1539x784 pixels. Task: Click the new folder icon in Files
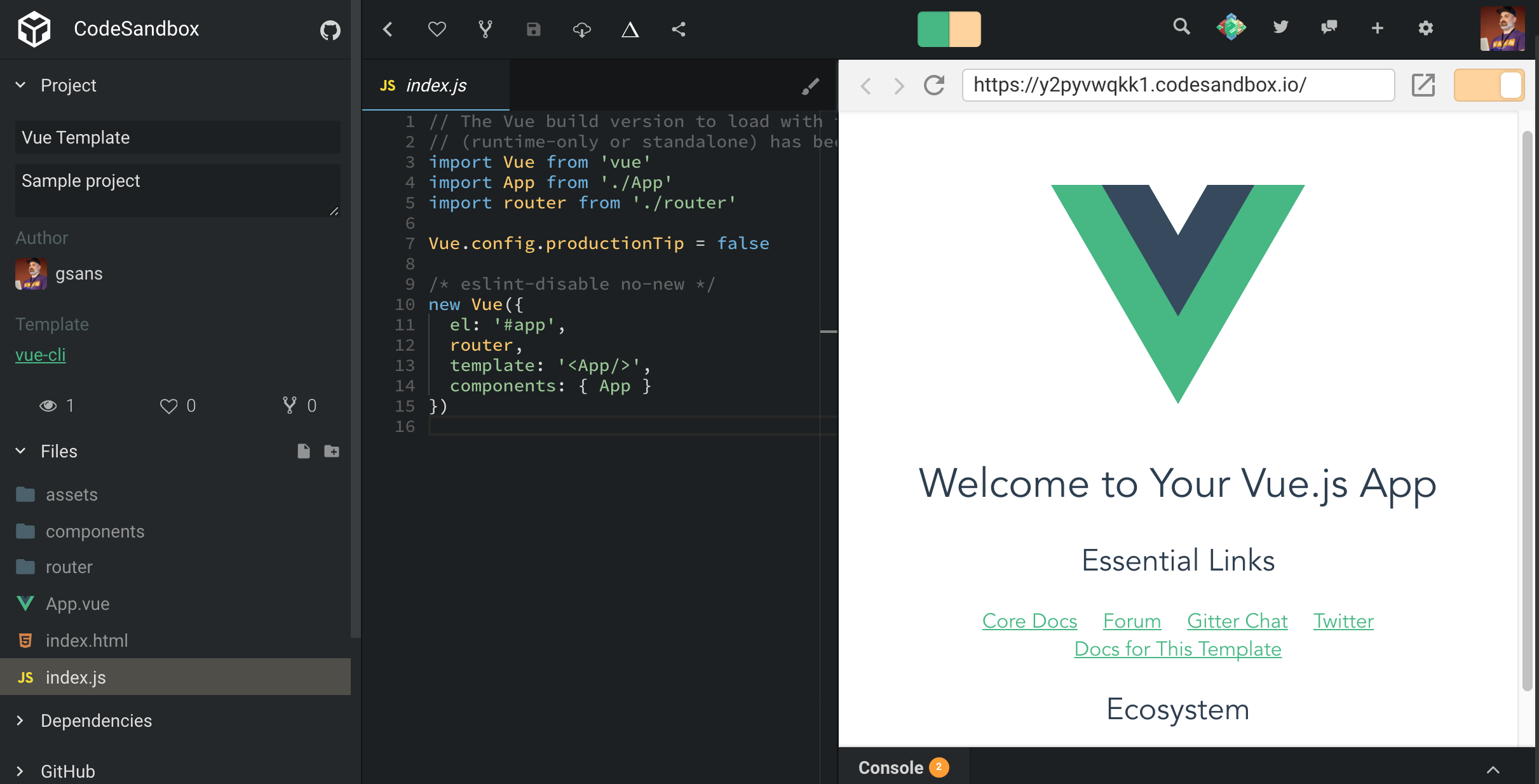coord(331,451)
